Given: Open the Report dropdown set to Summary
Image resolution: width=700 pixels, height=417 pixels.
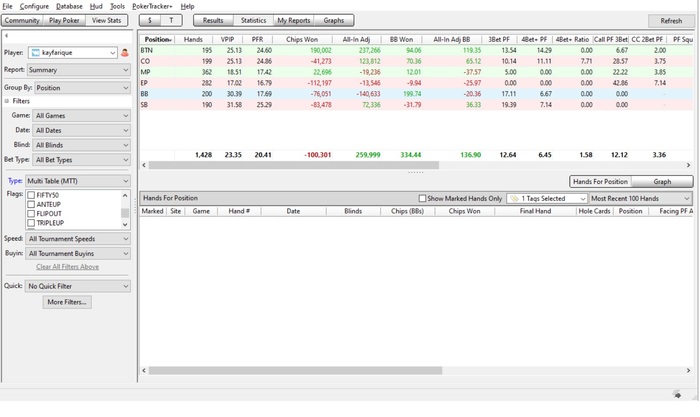Looking at the screenshot, I should (x=79, y=70).
